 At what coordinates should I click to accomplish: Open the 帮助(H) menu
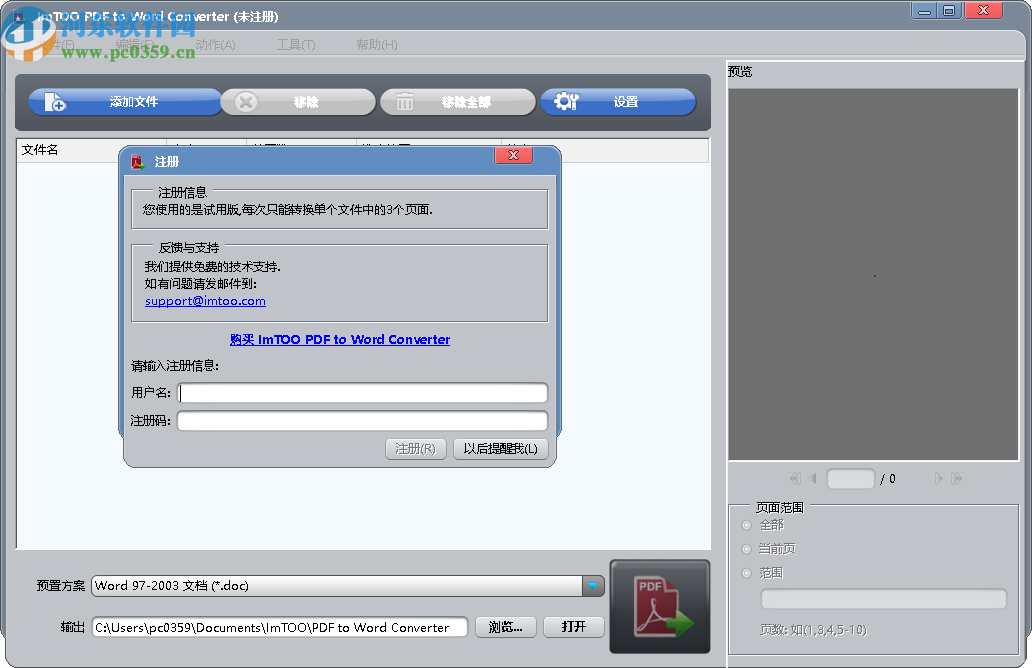point(375,45)
